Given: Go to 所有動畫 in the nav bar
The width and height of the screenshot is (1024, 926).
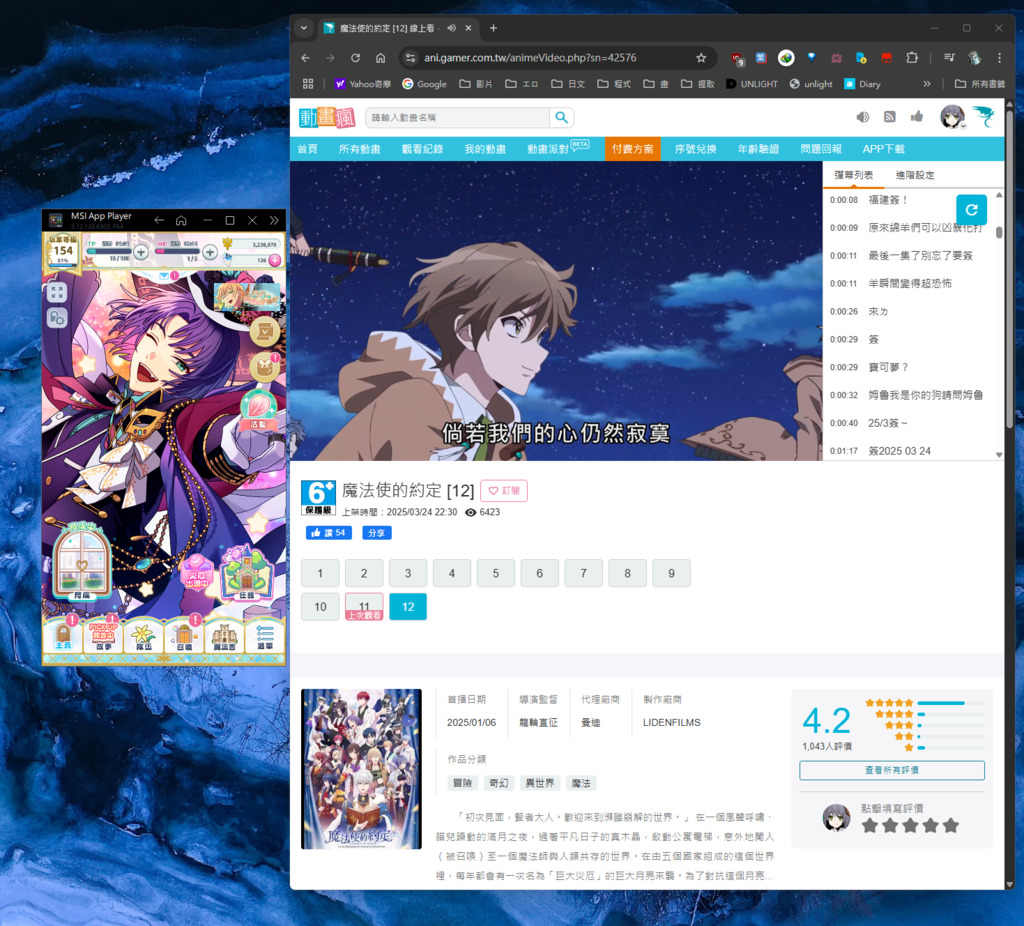Looking at the screenshot, I should coord(359,149).
